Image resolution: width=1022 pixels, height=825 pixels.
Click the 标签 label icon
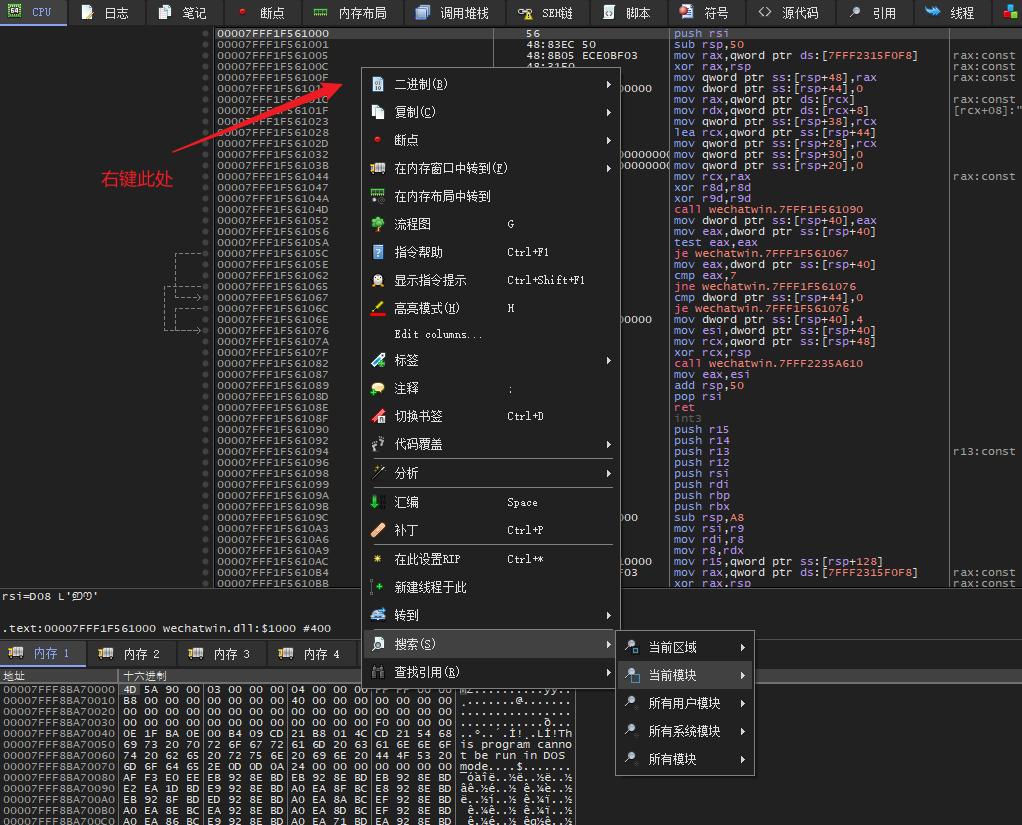click(378, 360)
